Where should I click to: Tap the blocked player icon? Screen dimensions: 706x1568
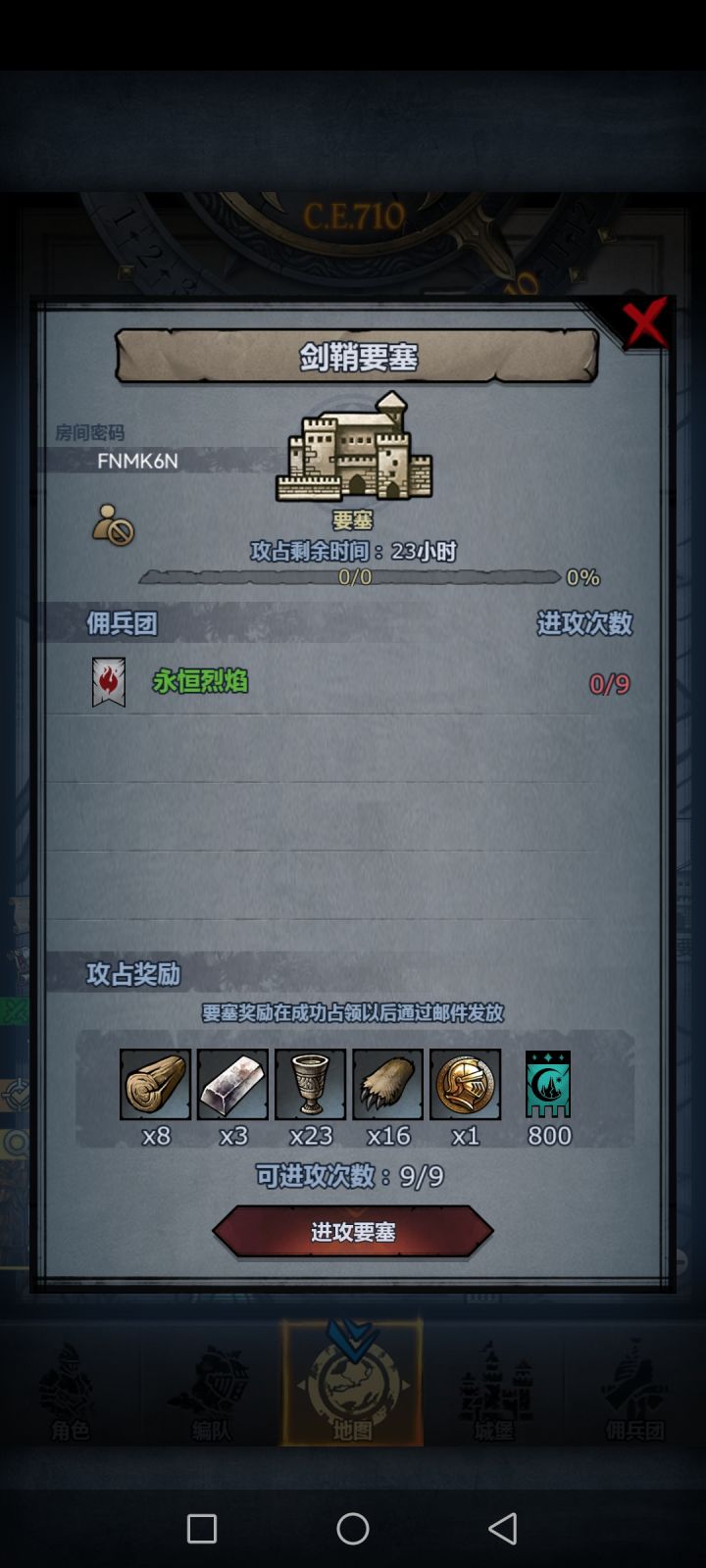pyautogui.click(x=113, y=525)
